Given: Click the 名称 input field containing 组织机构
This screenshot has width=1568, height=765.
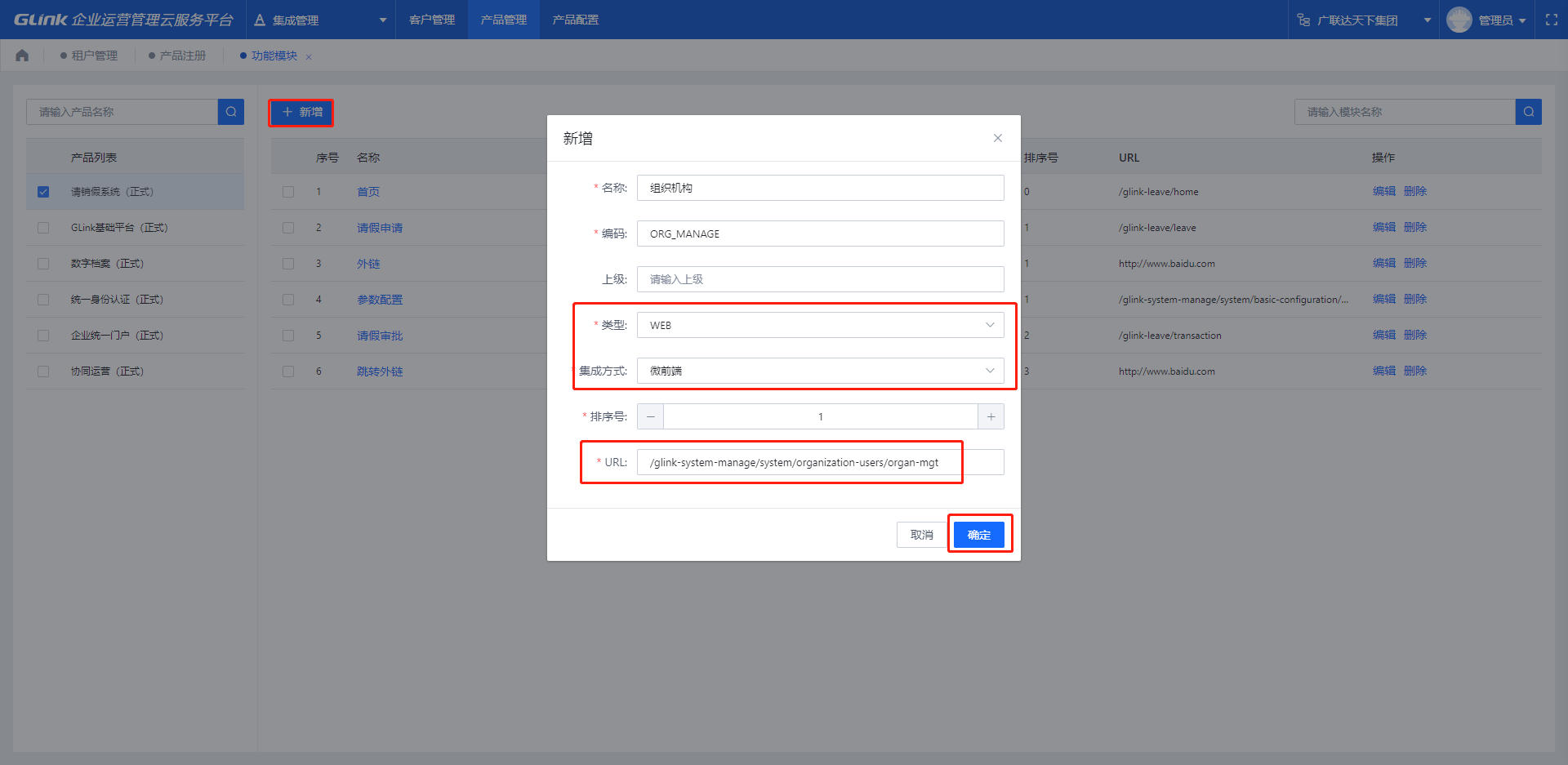Looking at the screenshot, I should [820, 188].
